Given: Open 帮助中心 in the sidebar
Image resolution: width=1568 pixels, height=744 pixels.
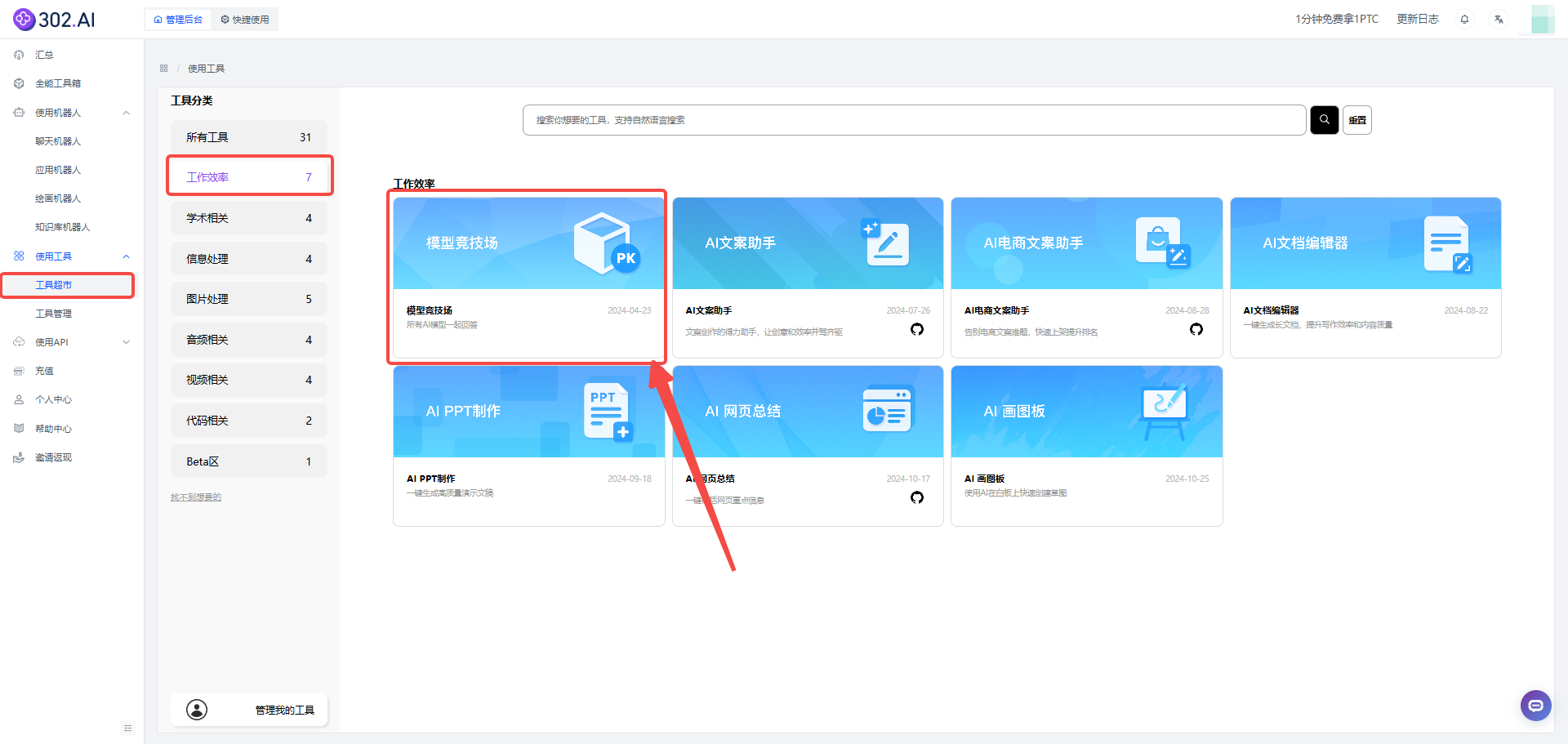Looking at the screenshot, I should 53,429.
